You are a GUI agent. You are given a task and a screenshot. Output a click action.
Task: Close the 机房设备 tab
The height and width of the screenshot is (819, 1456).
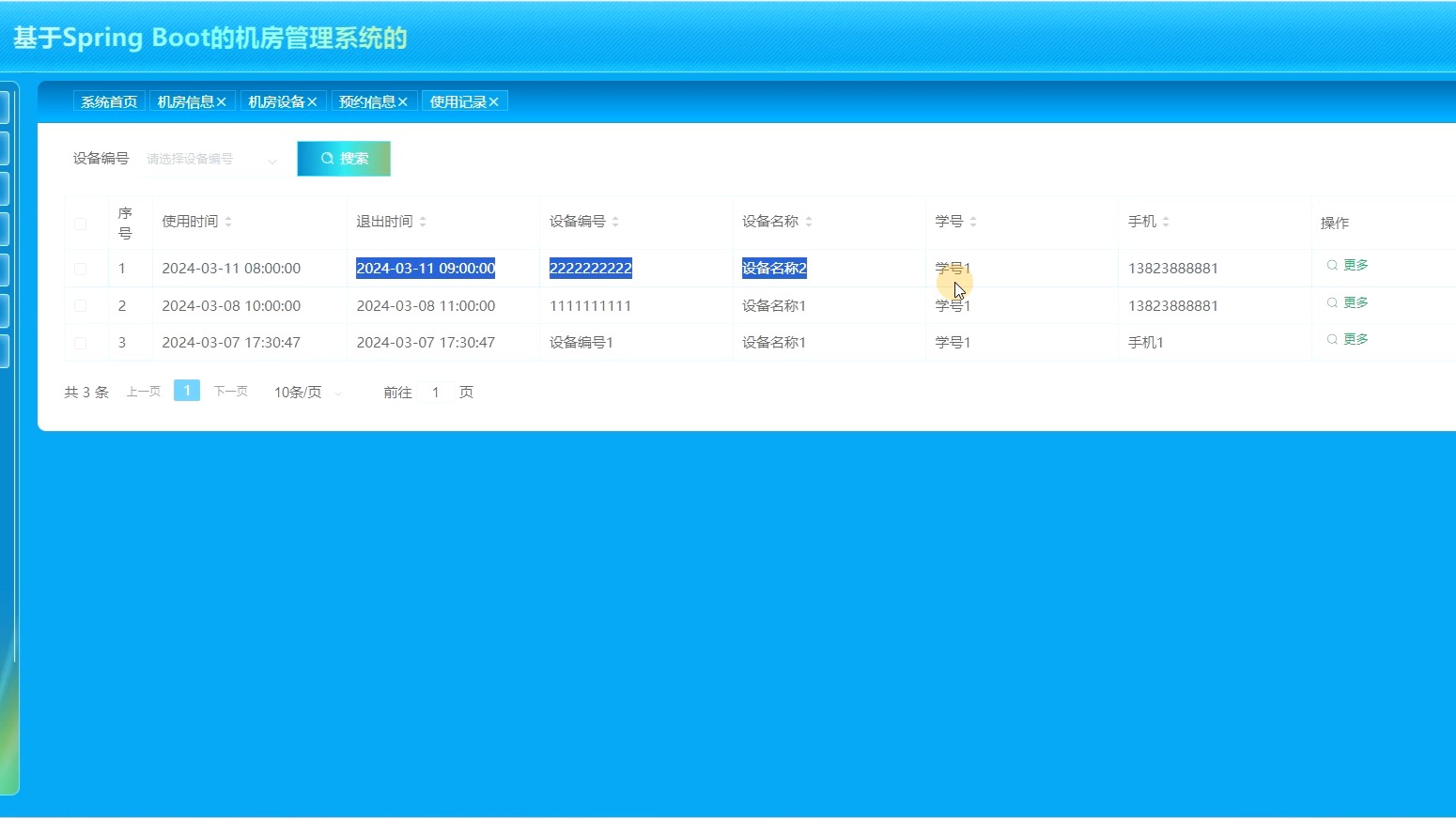point(312,101)
